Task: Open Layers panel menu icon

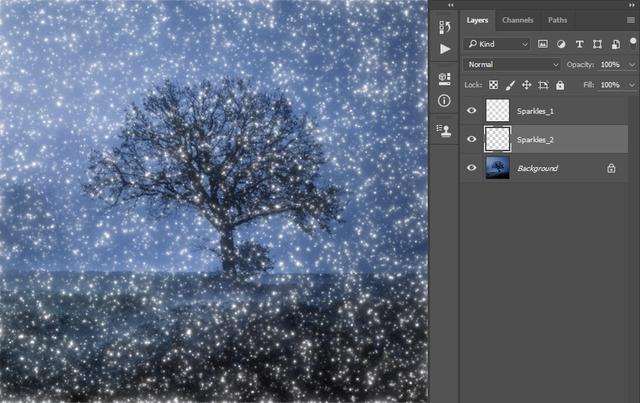Action: pos(631,20)
